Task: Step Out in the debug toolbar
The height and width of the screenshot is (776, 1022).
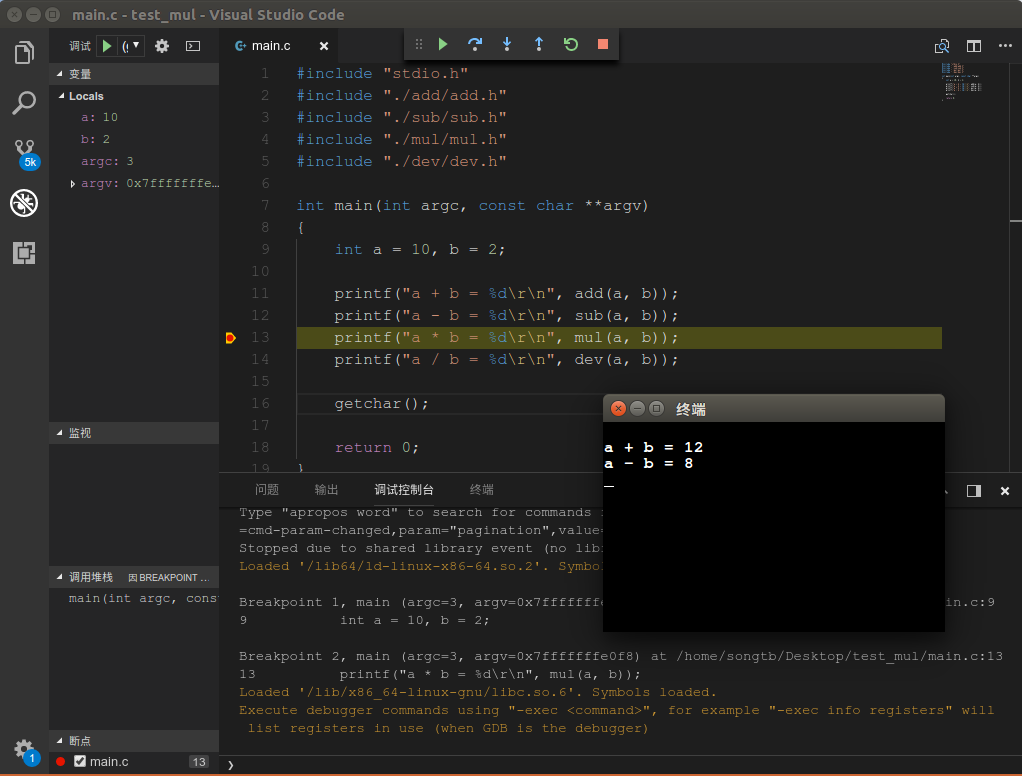Action: [x=538, y=44]
